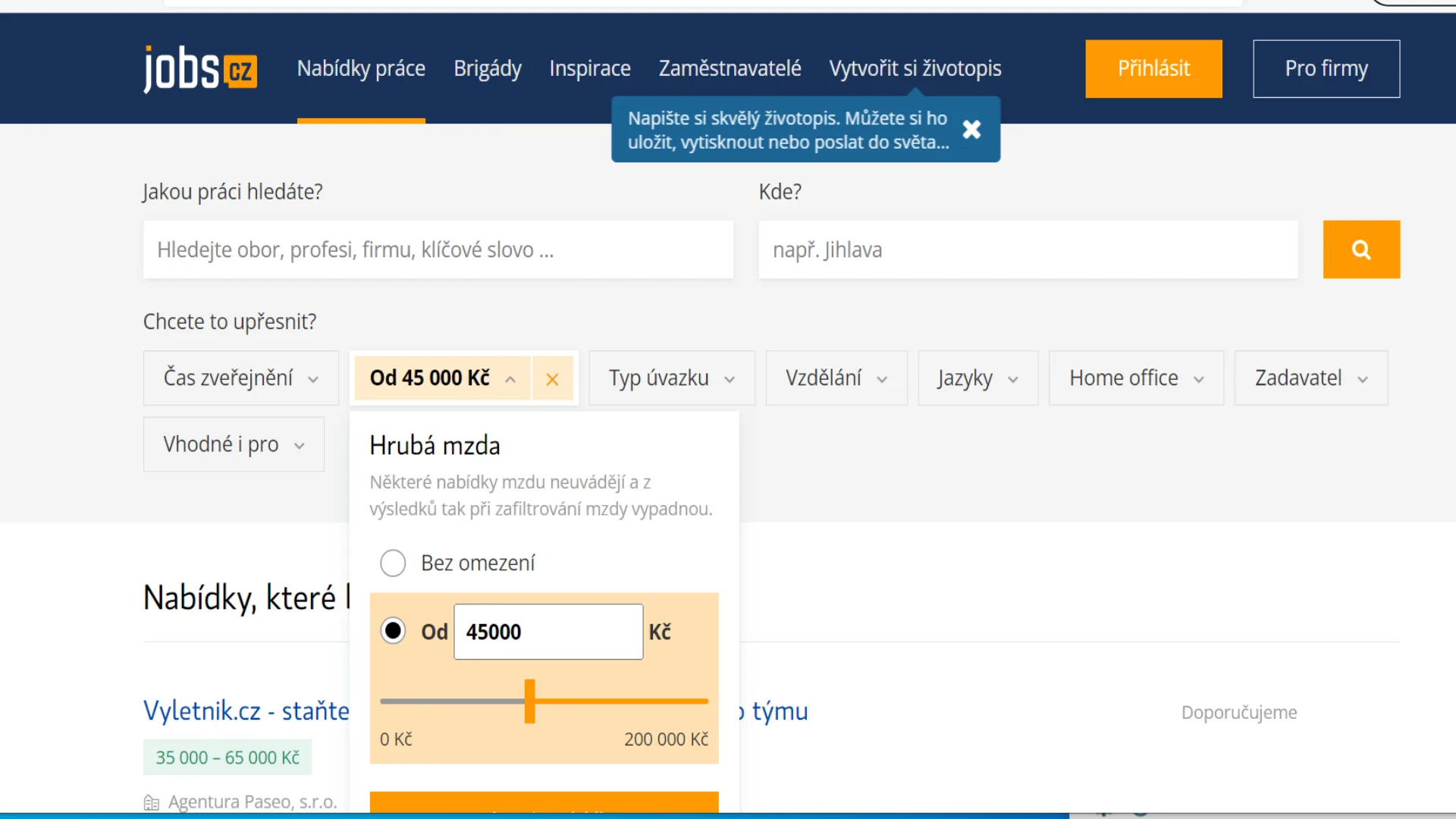Viewport: 1456px width, 819px height.
Task: Click the 45000 salary amount field
Action: coord(548,632)
